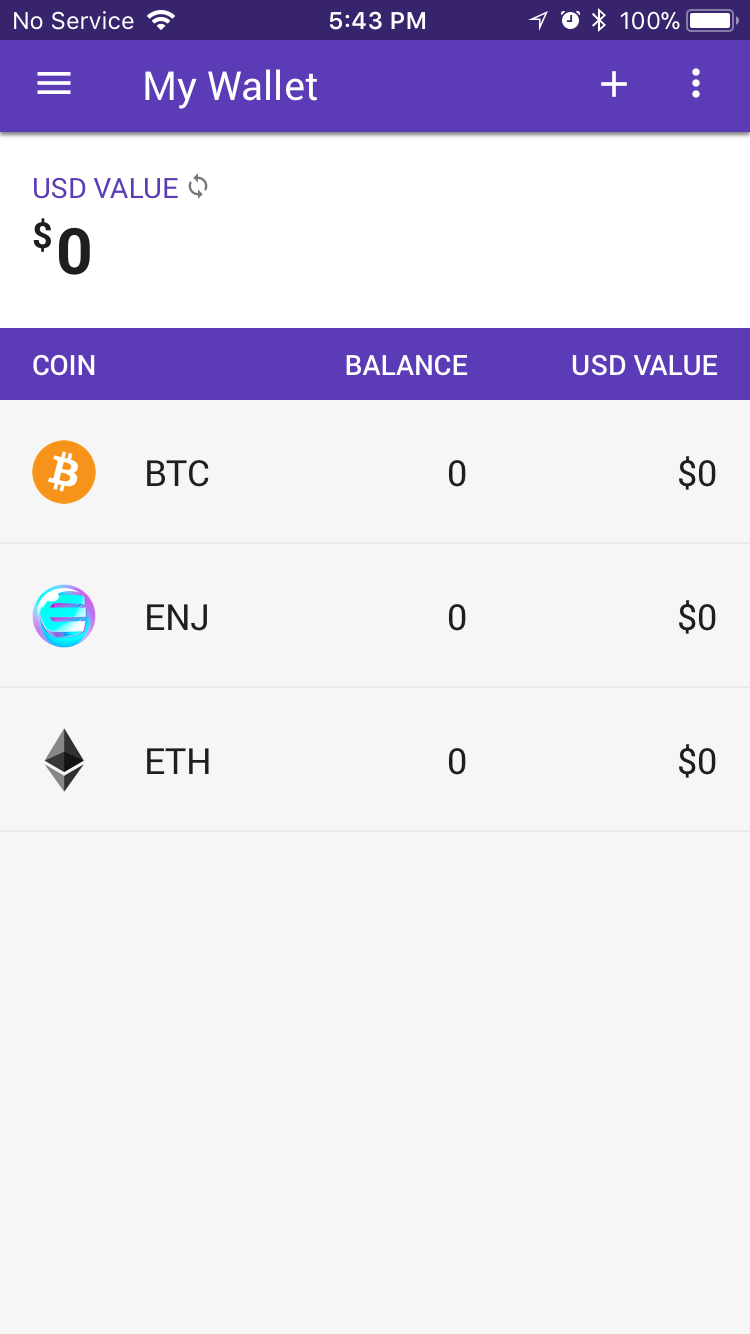Tap the plus icon to add coin

click(613, 85)
